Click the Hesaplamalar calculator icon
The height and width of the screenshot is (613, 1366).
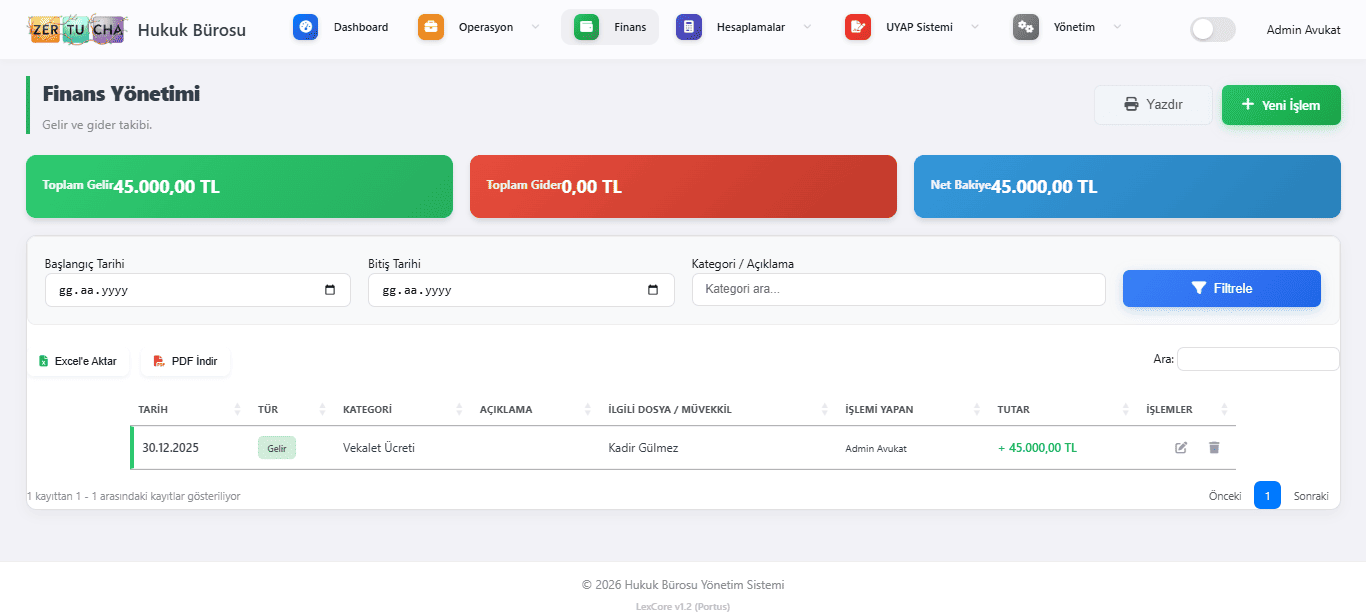(689, 27)
